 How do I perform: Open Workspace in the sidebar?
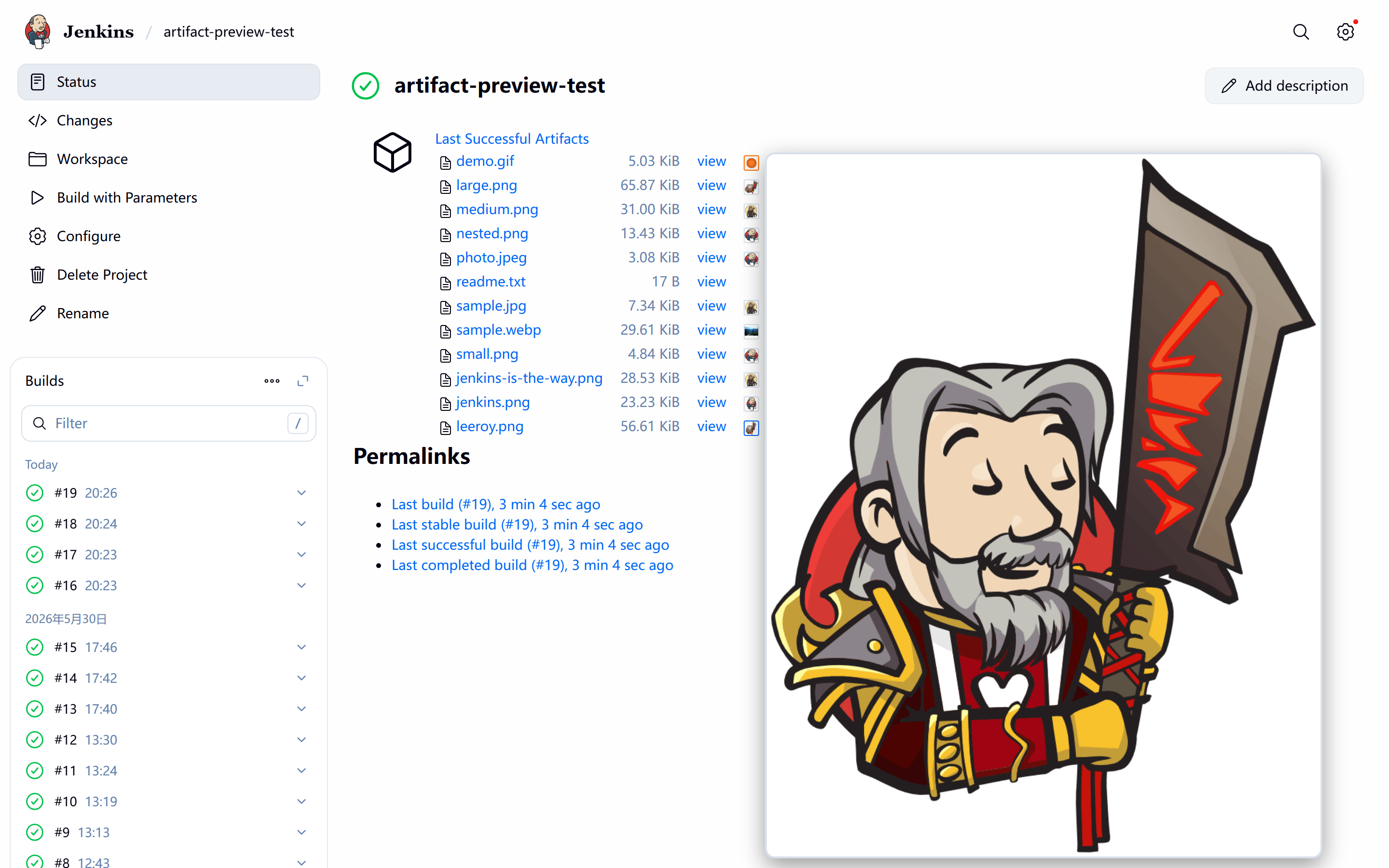click(x=169, y=159)
